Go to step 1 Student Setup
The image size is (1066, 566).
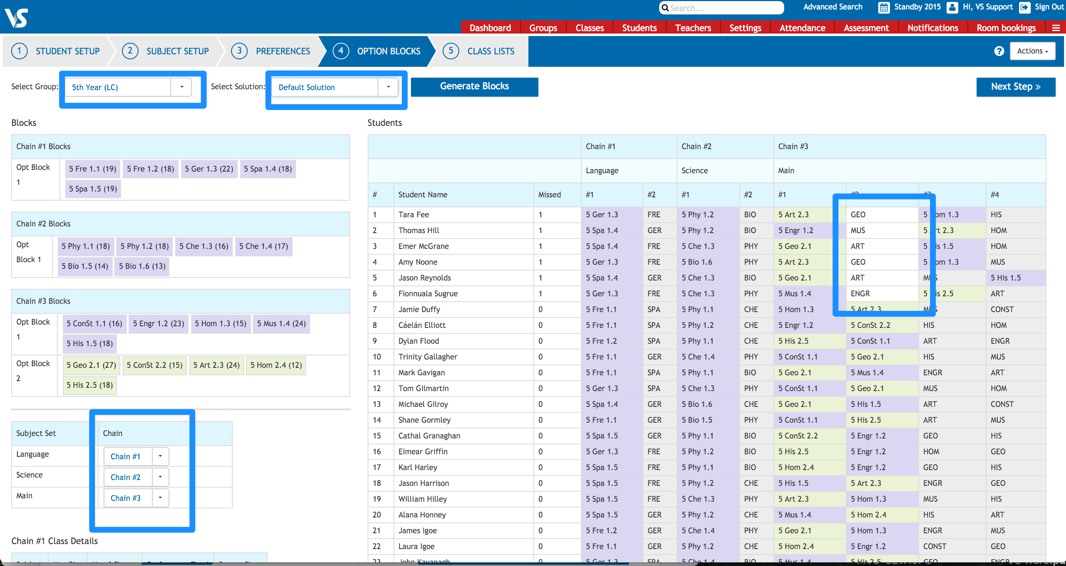click(57, 51)
